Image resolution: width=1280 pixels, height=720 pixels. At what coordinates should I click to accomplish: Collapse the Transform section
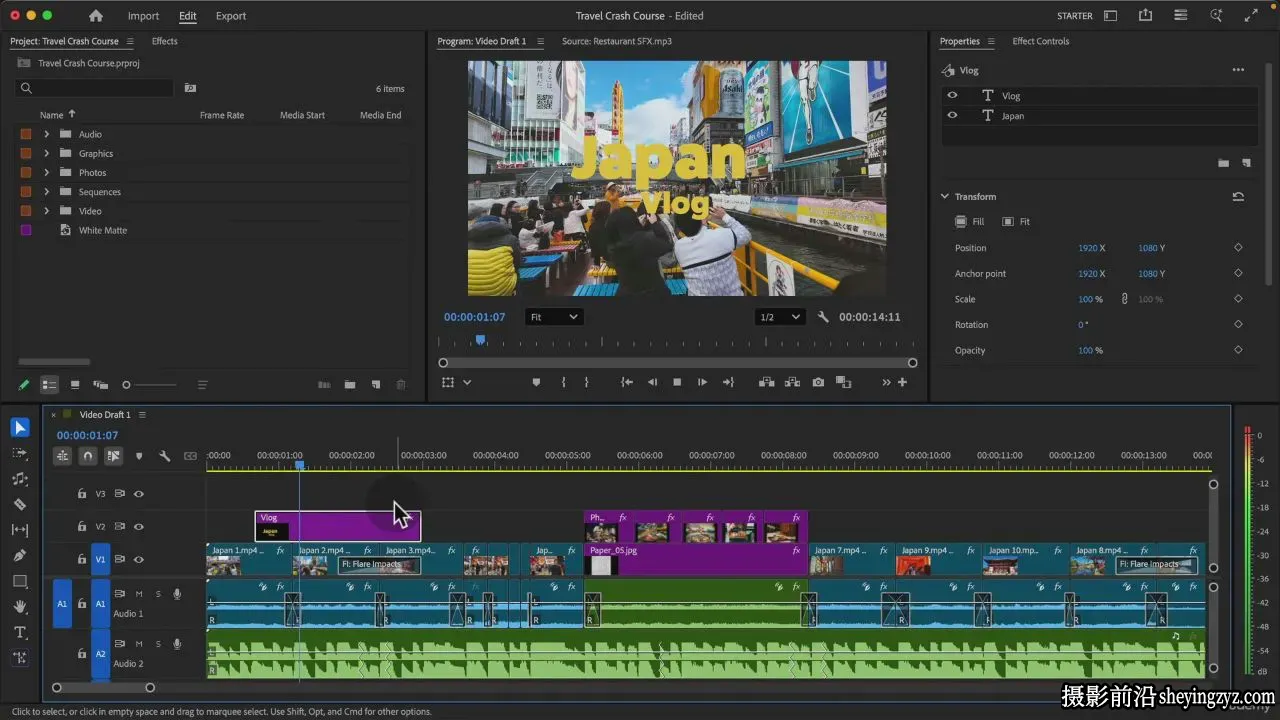click(x=945, y=197)
